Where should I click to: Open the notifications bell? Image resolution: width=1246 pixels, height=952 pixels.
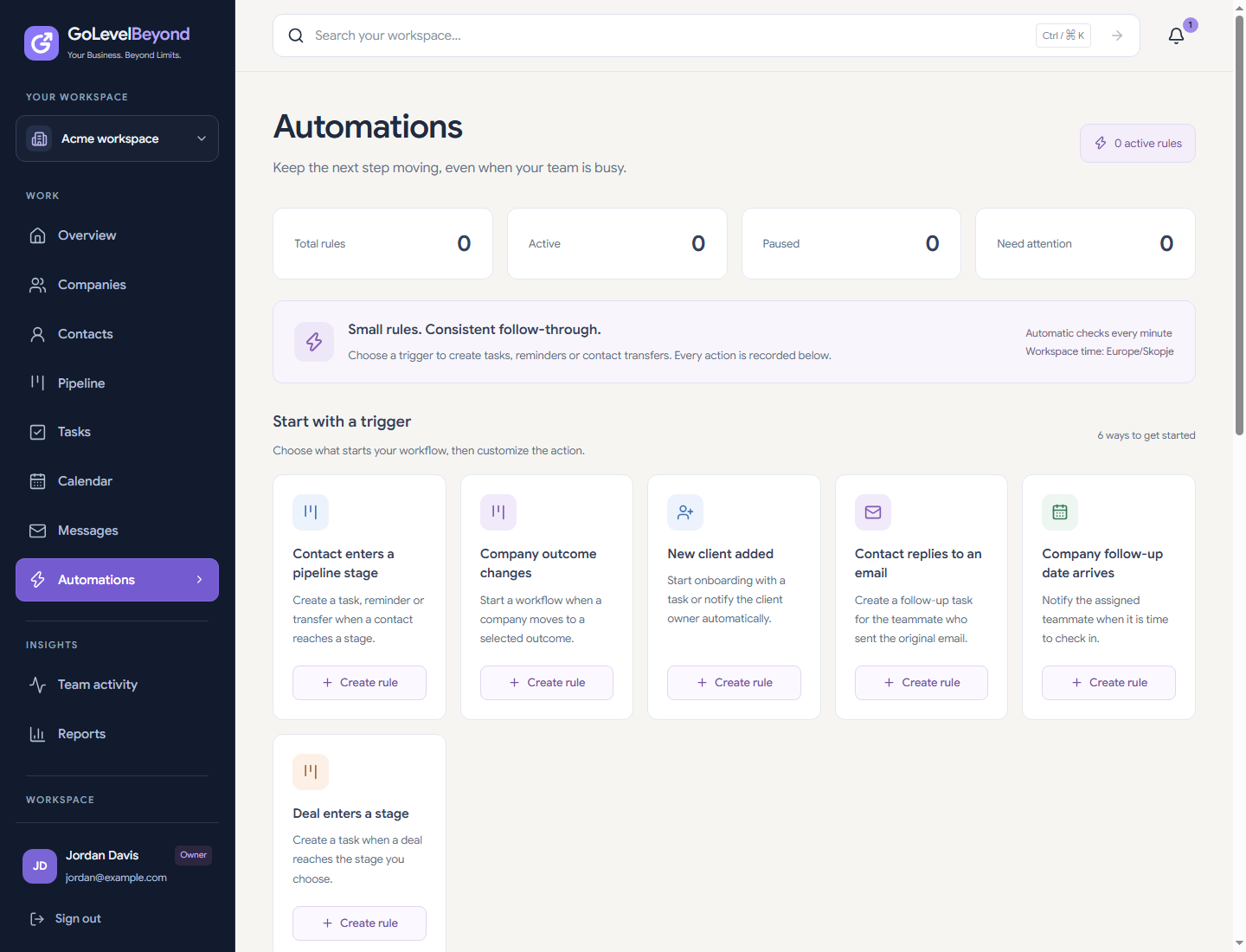[x=1176, y=35]
